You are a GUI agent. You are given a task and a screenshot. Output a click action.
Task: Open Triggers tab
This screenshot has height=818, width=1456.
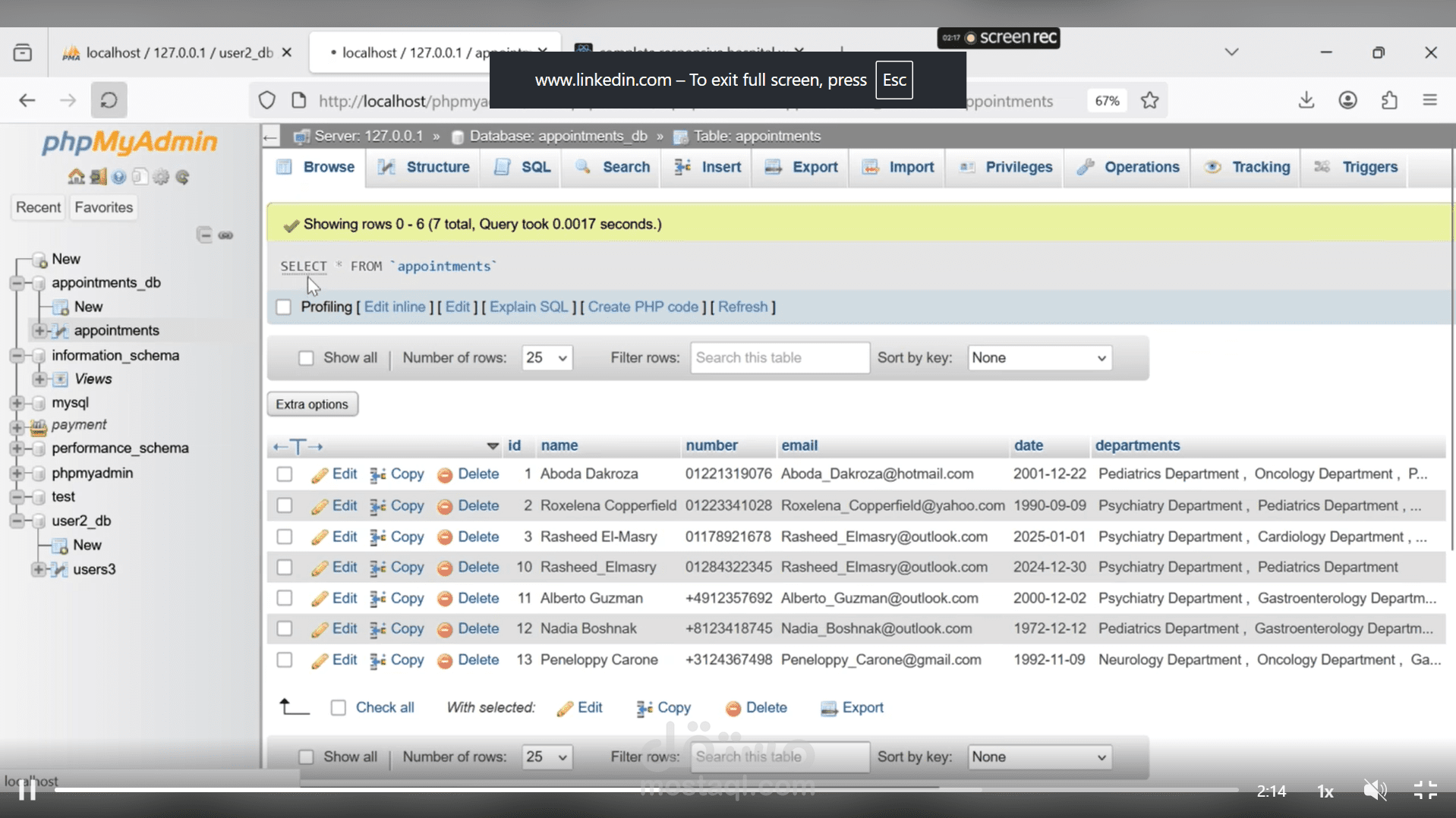coord(1356,167)
